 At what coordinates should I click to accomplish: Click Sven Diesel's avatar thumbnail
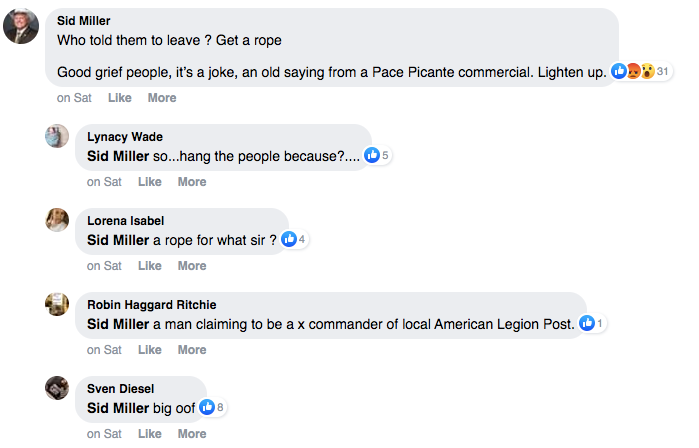(57, 388)
